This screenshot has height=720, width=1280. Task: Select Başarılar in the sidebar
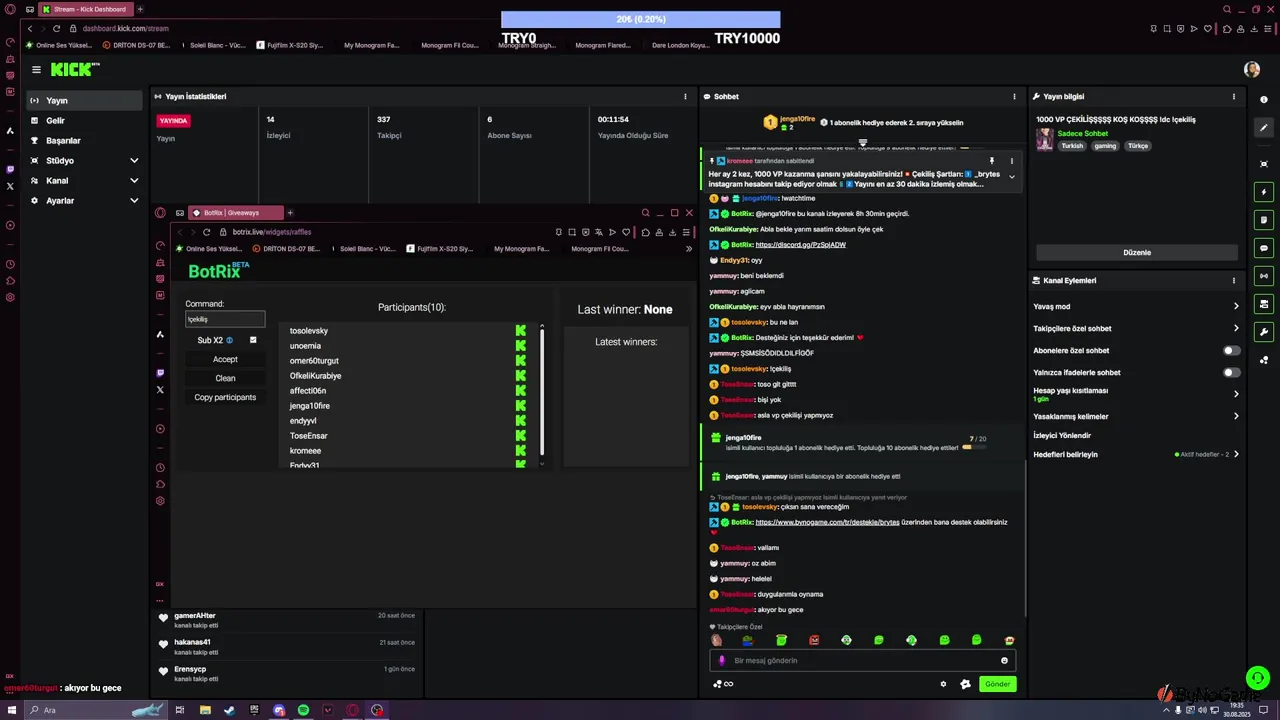click(85, 141)
